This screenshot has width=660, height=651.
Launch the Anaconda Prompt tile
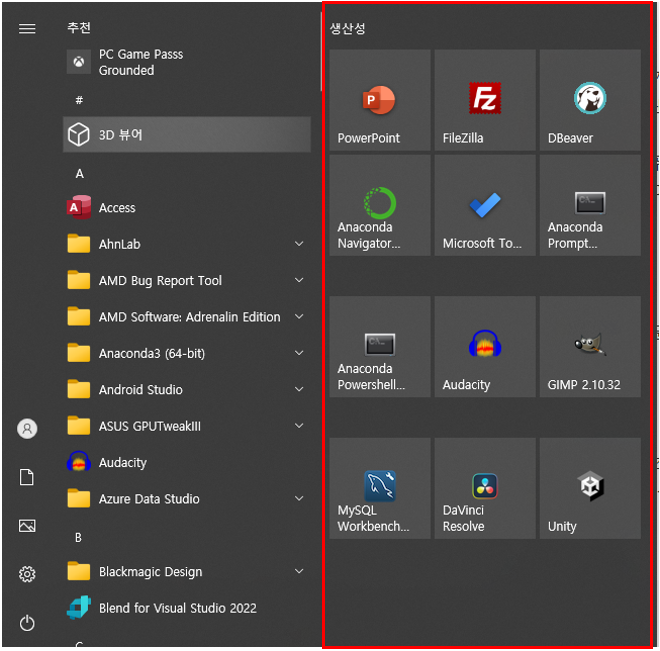click(x=590, y=205)
